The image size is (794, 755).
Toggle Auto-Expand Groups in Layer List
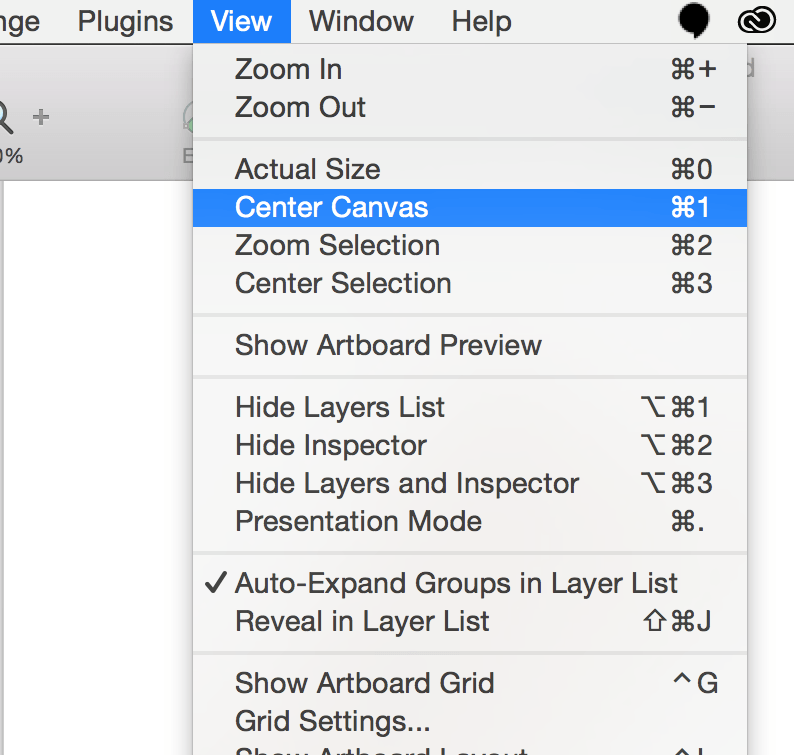(x=456, y=584)
